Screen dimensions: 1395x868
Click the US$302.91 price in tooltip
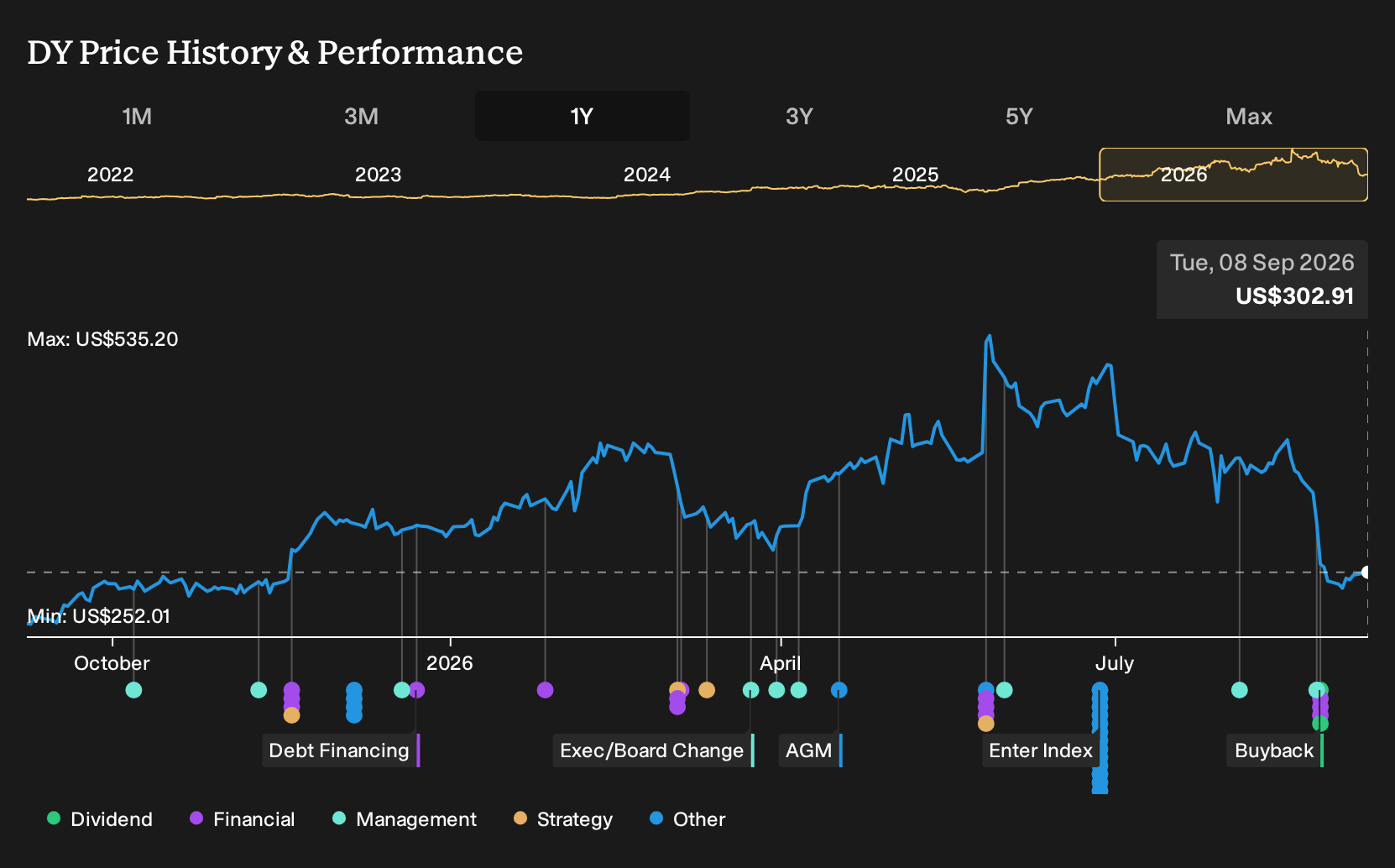tap(1294, 296)
